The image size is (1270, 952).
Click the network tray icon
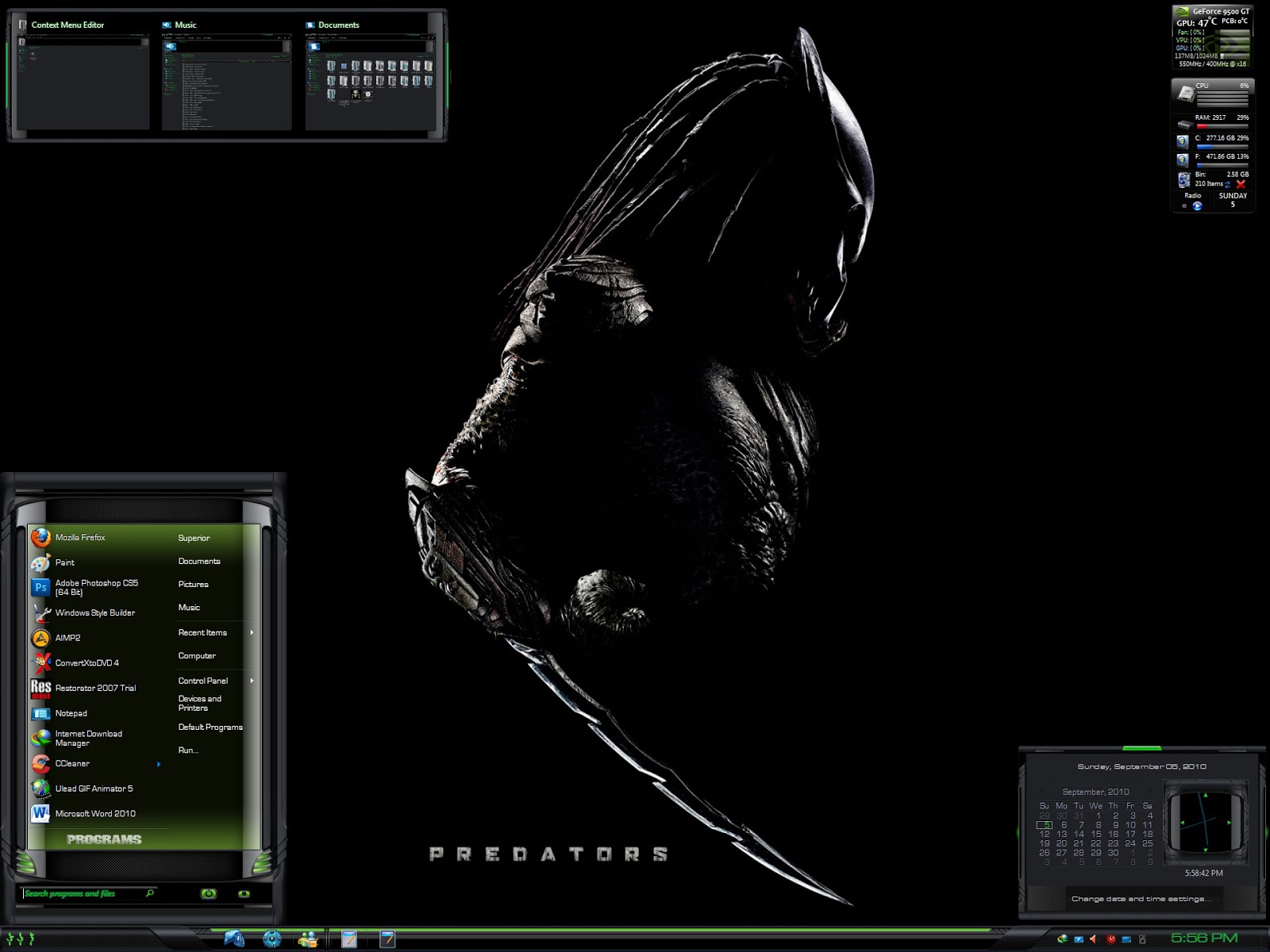(x=1126, y=940)
